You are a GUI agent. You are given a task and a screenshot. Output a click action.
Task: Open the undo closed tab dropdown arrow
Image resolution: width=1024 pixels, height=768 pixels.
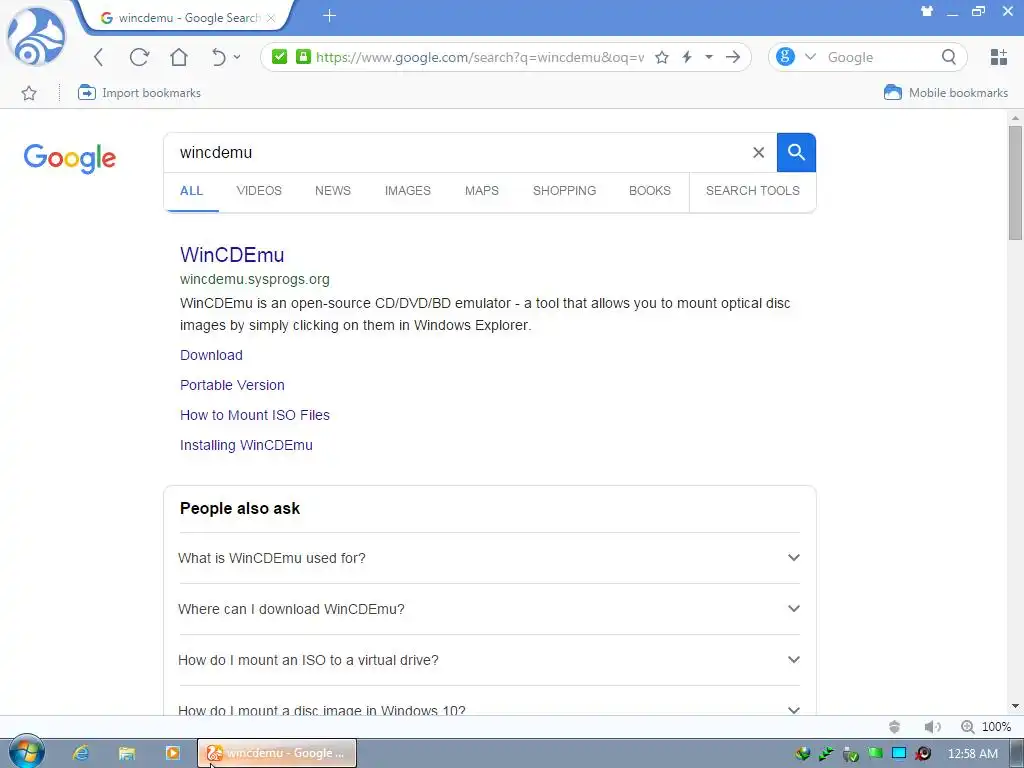(237, 57)
